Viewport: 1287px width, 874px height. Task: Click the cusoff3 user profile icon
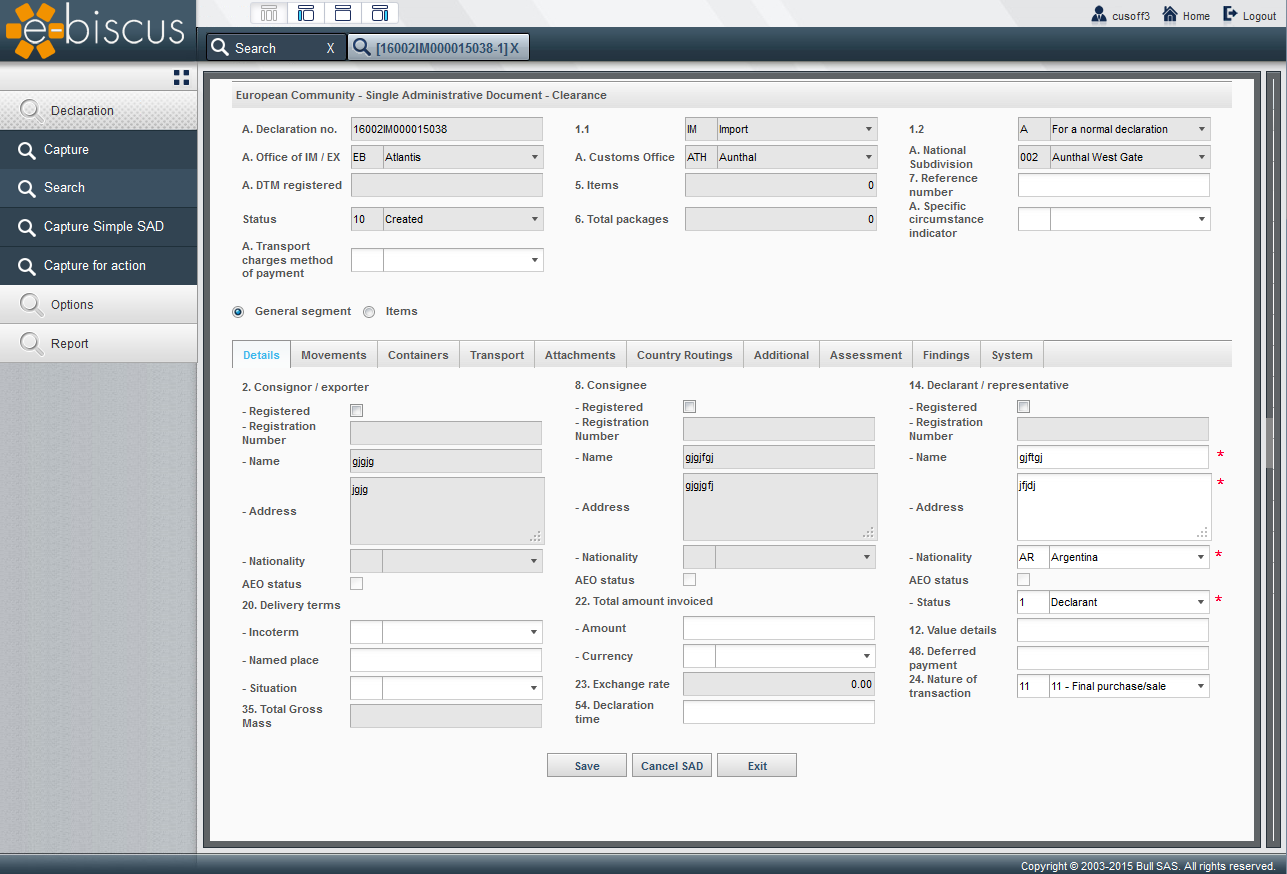[1099, 15]
